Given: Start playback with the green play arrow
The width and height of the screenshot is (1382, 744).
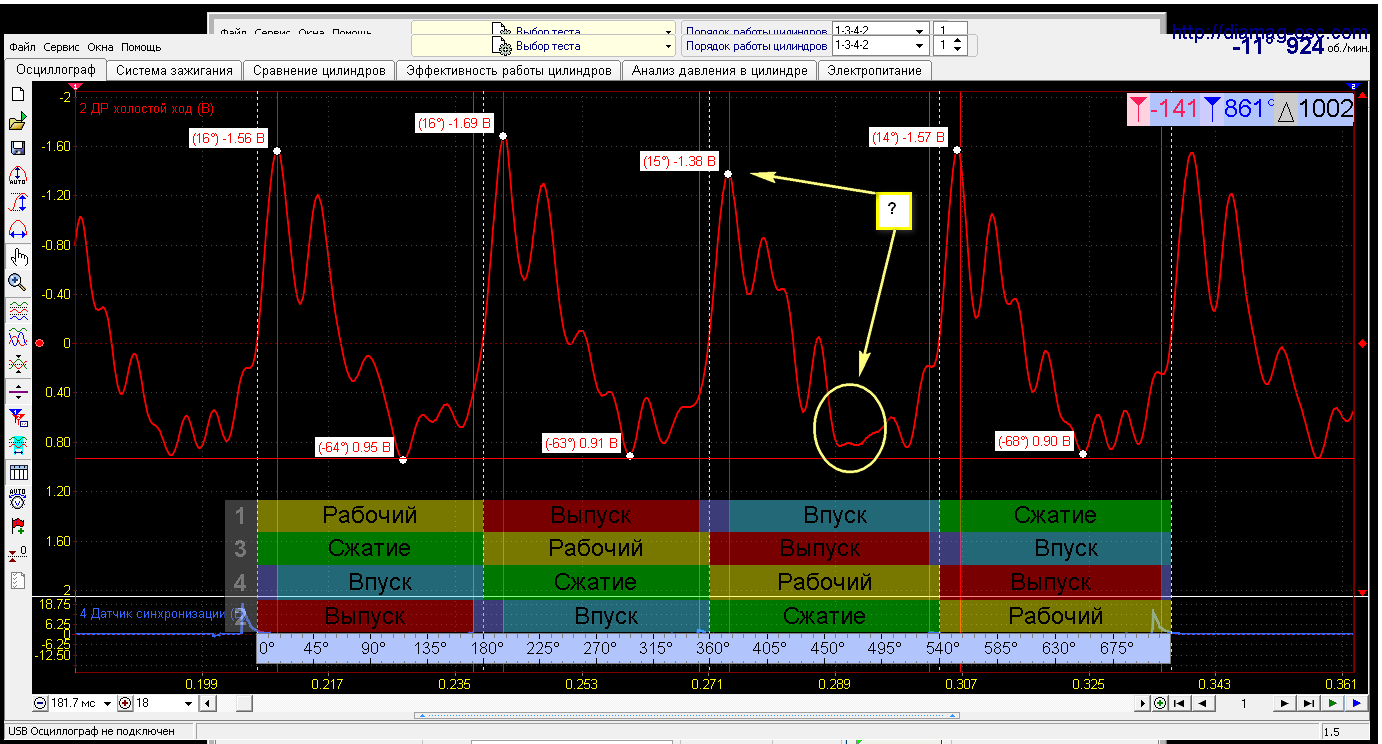Looking at the screenshot, I should (x=1332, y=703).
